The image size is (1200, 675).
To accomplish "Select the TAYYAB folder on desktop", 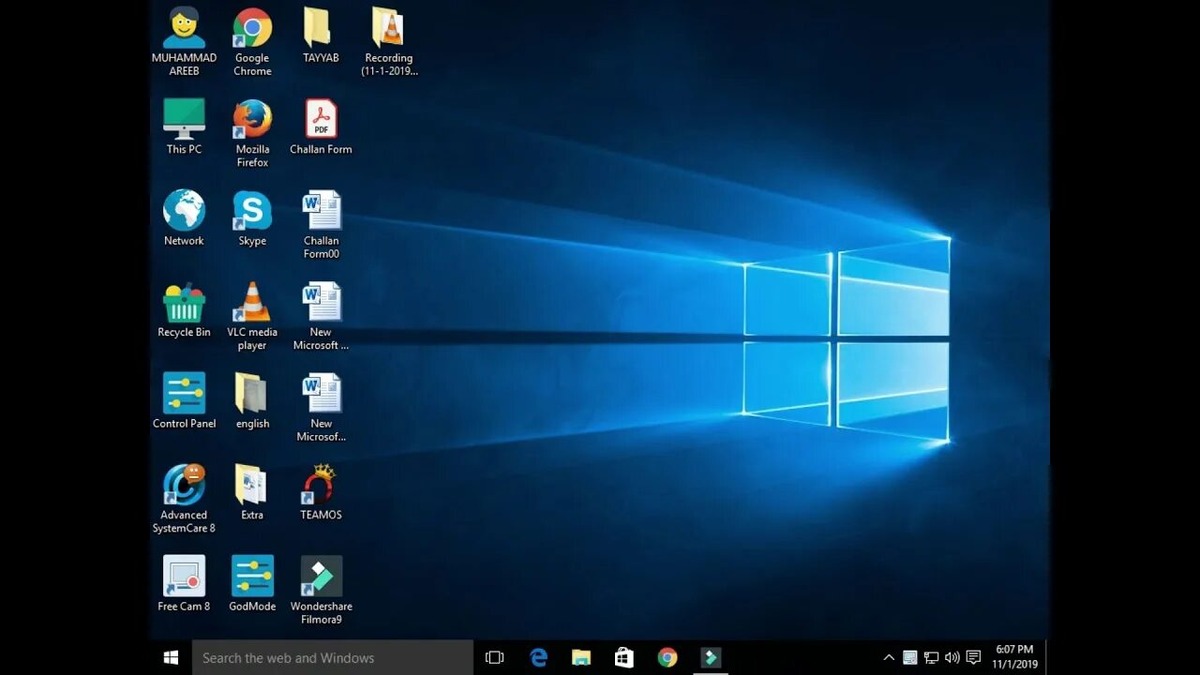I will pos(320,35).
